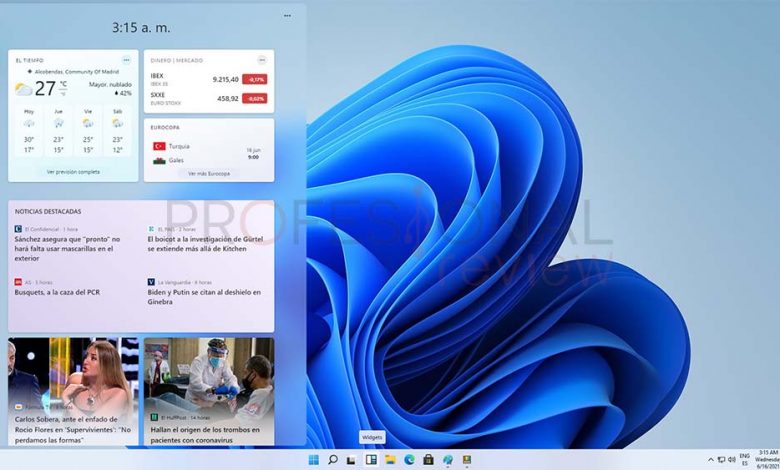Switch temperature unit to °C
The width and height of the screenshot is (780, 470).
pos(64,84)
